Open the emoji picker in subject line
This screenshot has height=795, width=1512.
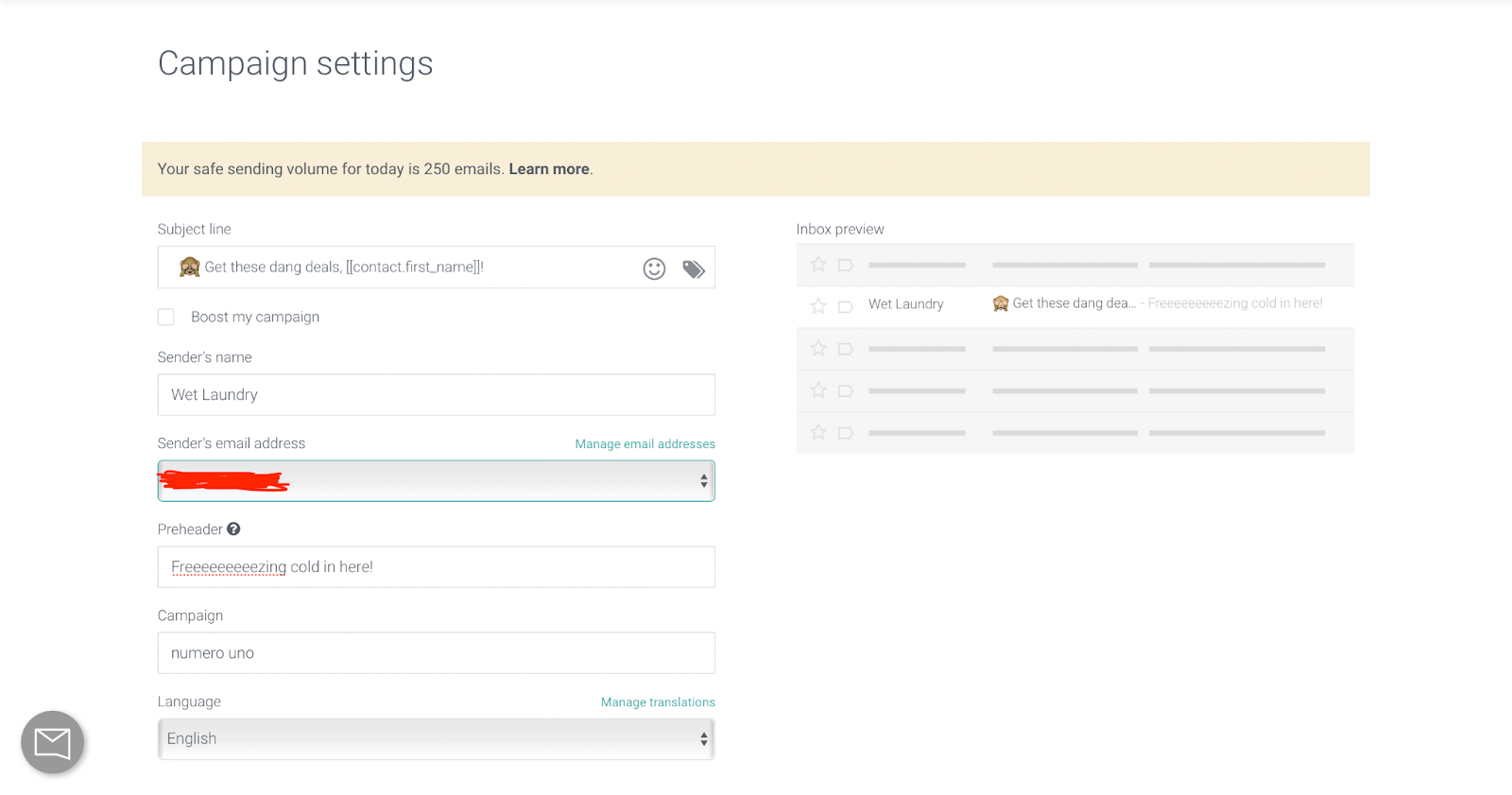tap(654, 268)
